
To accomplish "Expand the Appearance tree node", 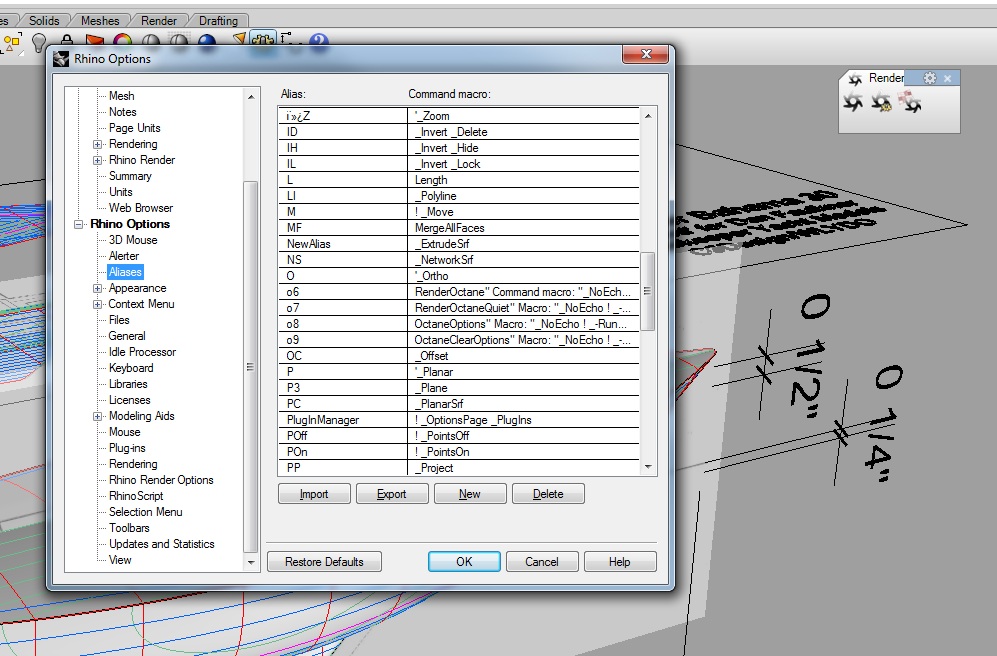I will (x=97, y=289).
